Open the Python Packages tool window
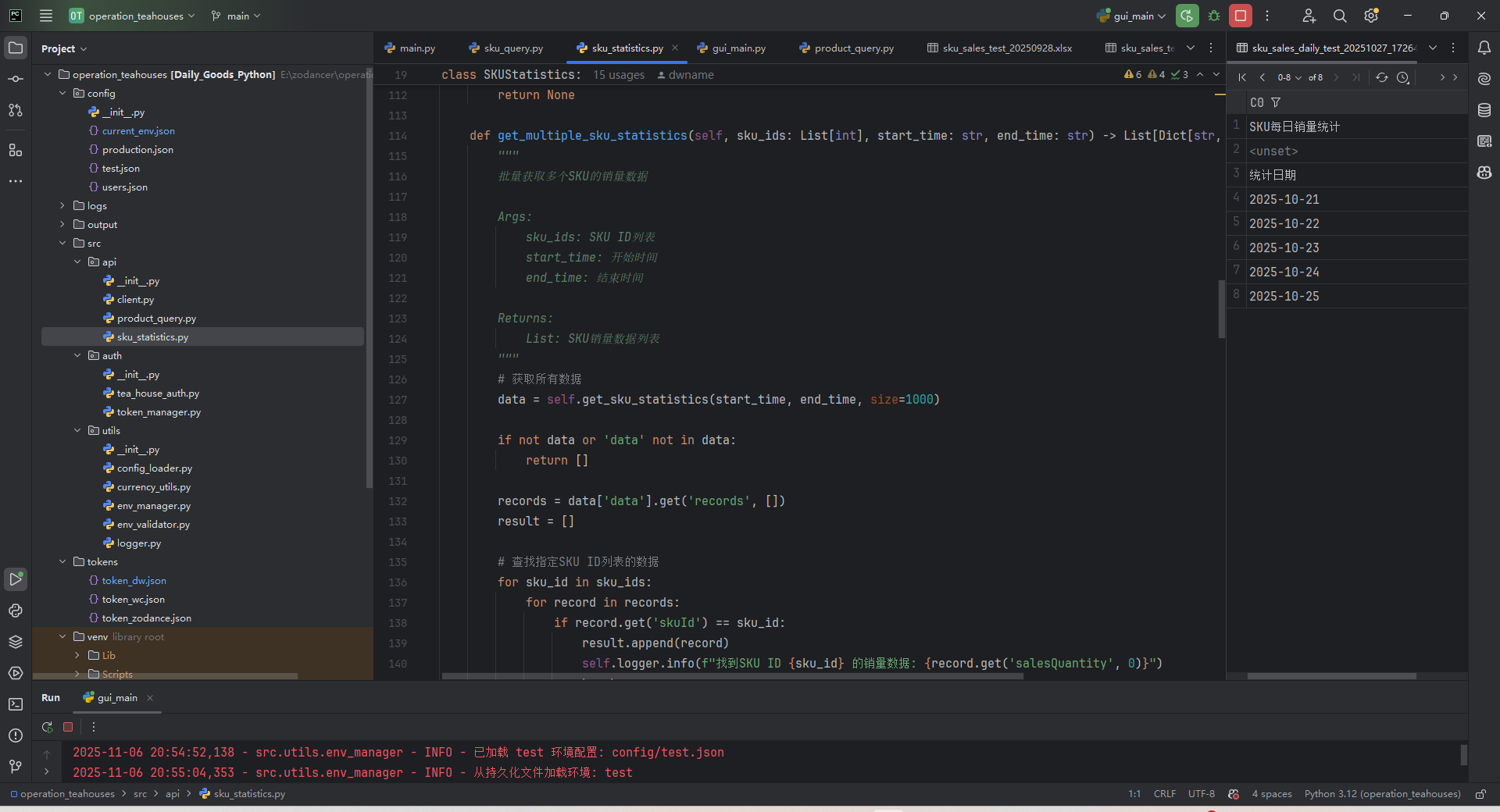This screenshot has height=812, width=1500. click(16, 642)
